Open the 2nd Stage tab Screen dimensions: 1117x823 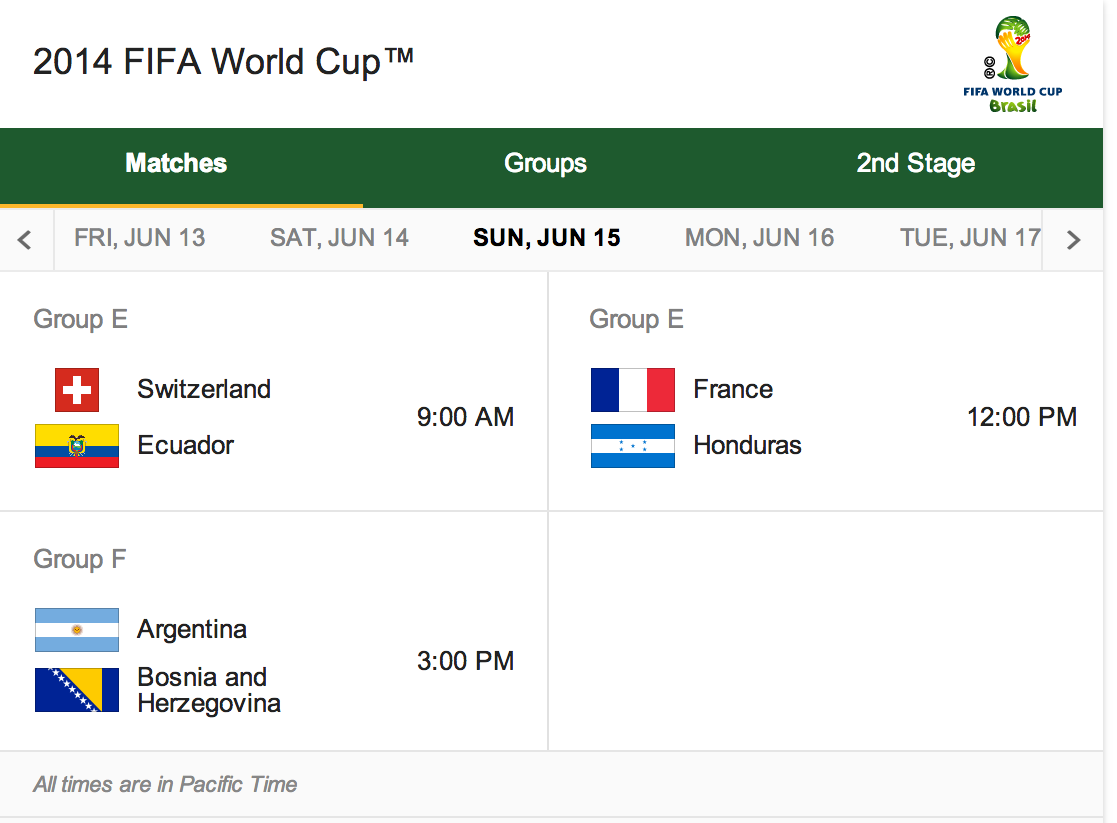pos(915,163)
